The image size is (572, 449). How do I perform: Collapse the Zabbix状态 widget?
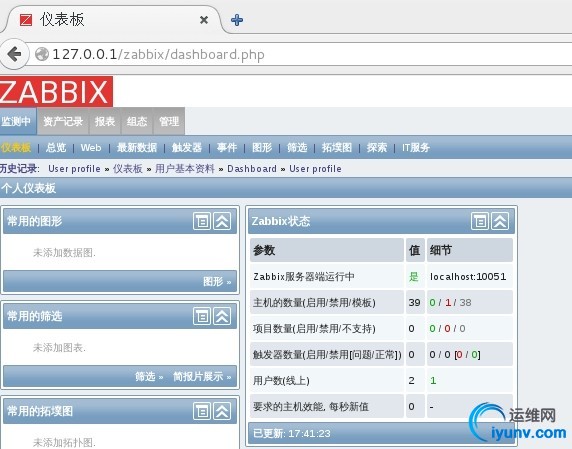[500, 221]
